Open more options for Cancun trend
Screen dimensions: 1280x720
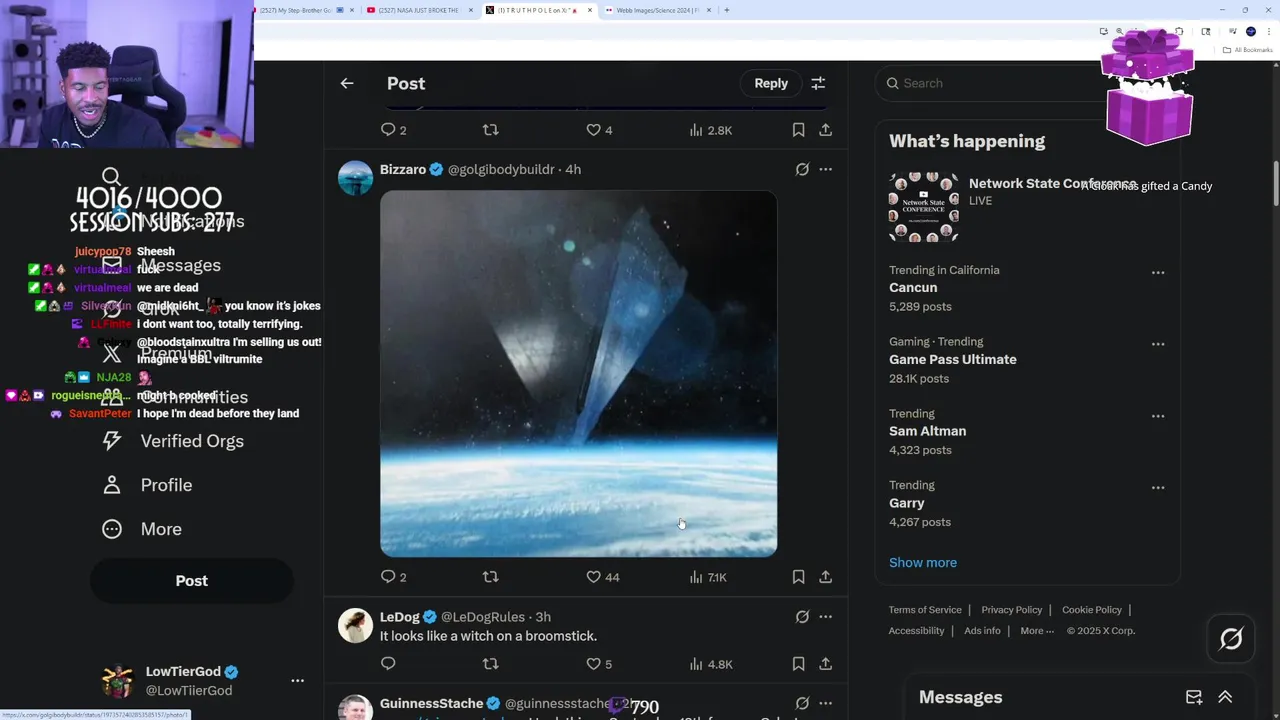[x=1158, y=272]
